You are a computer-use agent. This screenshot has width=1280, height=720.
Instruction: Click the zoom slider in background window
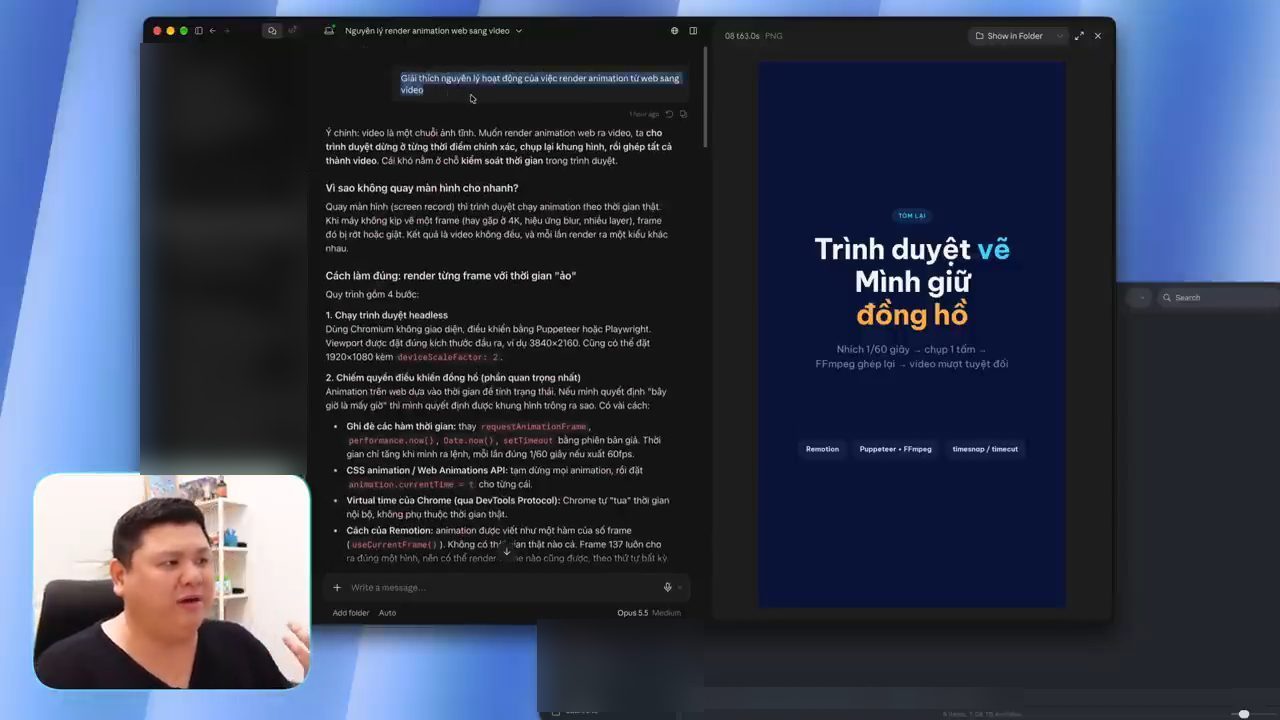coord(1243,714)
